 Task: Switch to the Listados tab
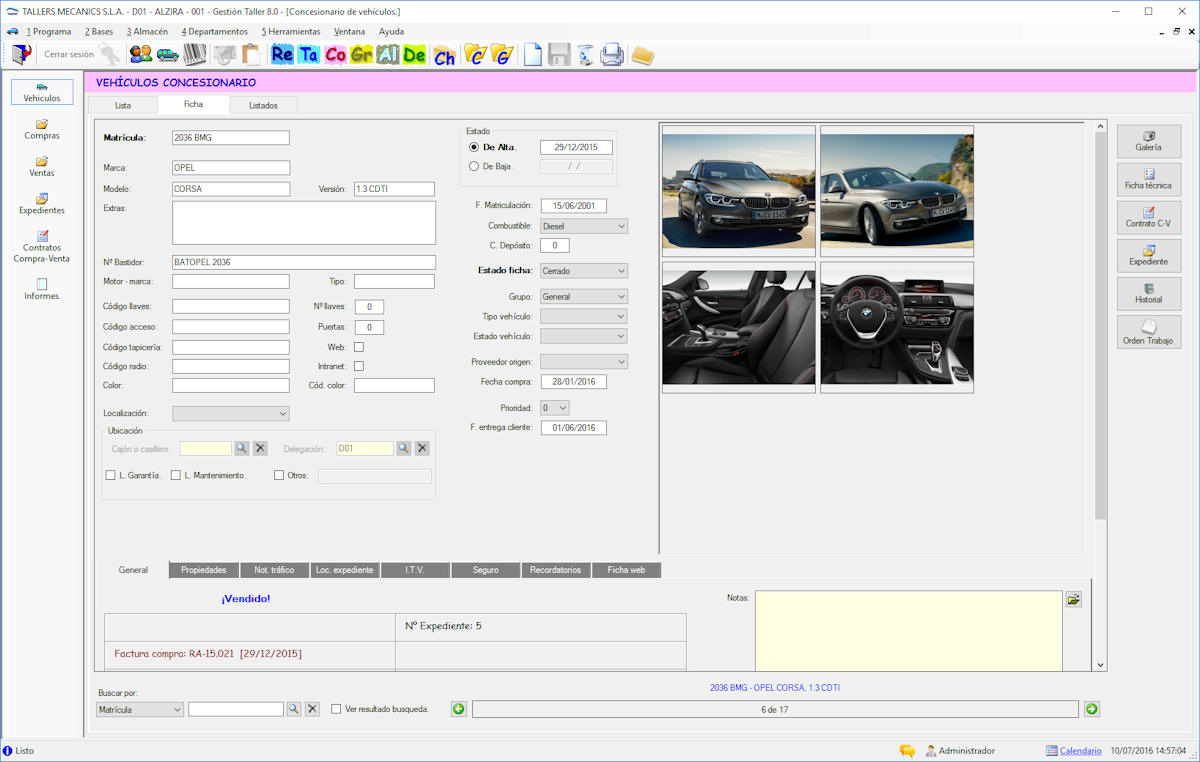263,105
